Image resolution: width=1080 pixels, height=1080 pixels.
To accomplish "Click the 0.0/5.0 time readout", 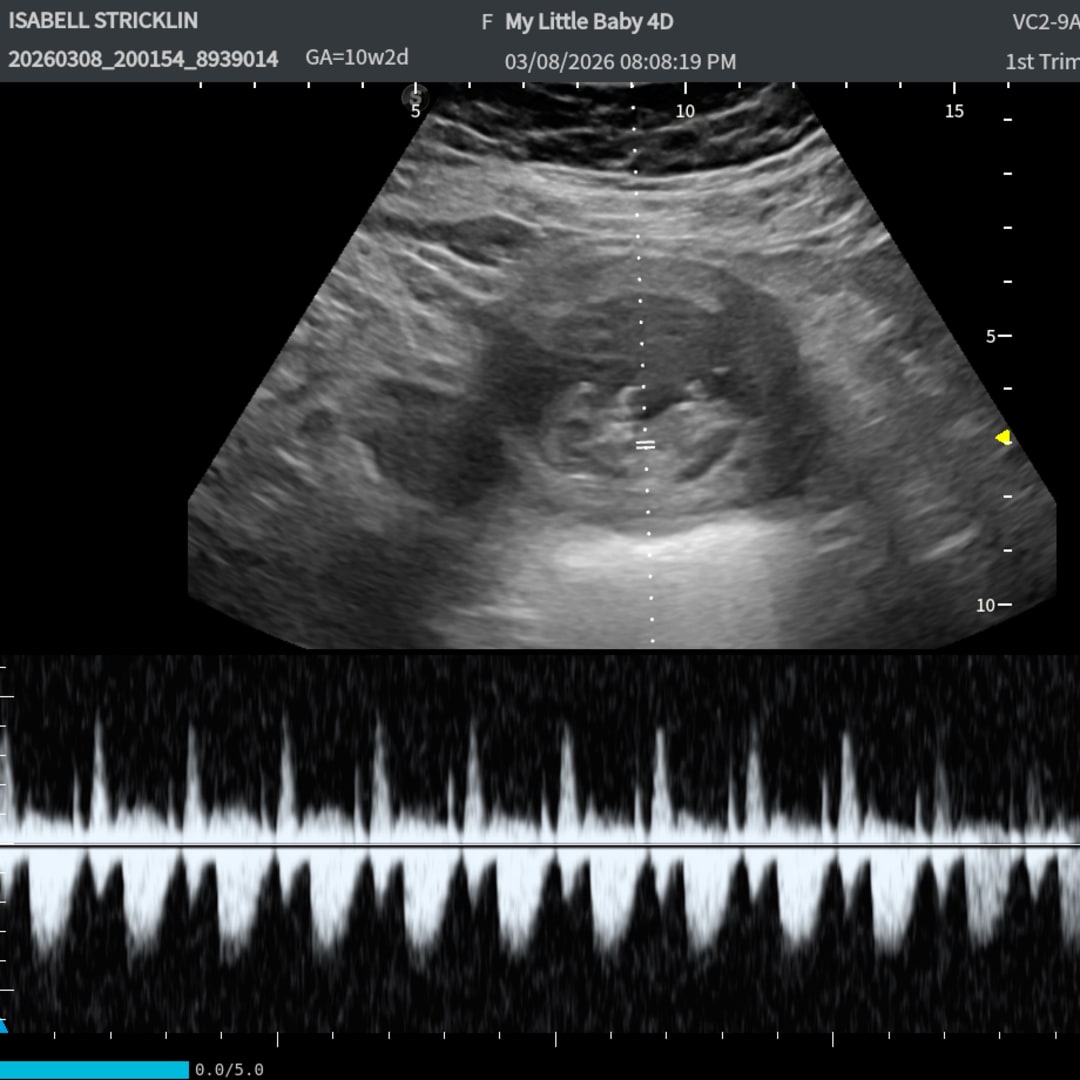I will tap(229, 1070).
